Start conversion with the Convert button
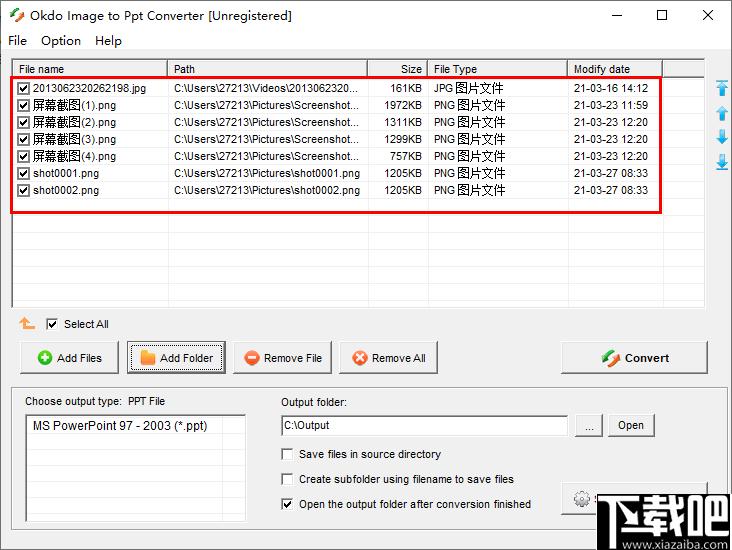732x550 pixels. pyautogui.click(x=634, y=358)
